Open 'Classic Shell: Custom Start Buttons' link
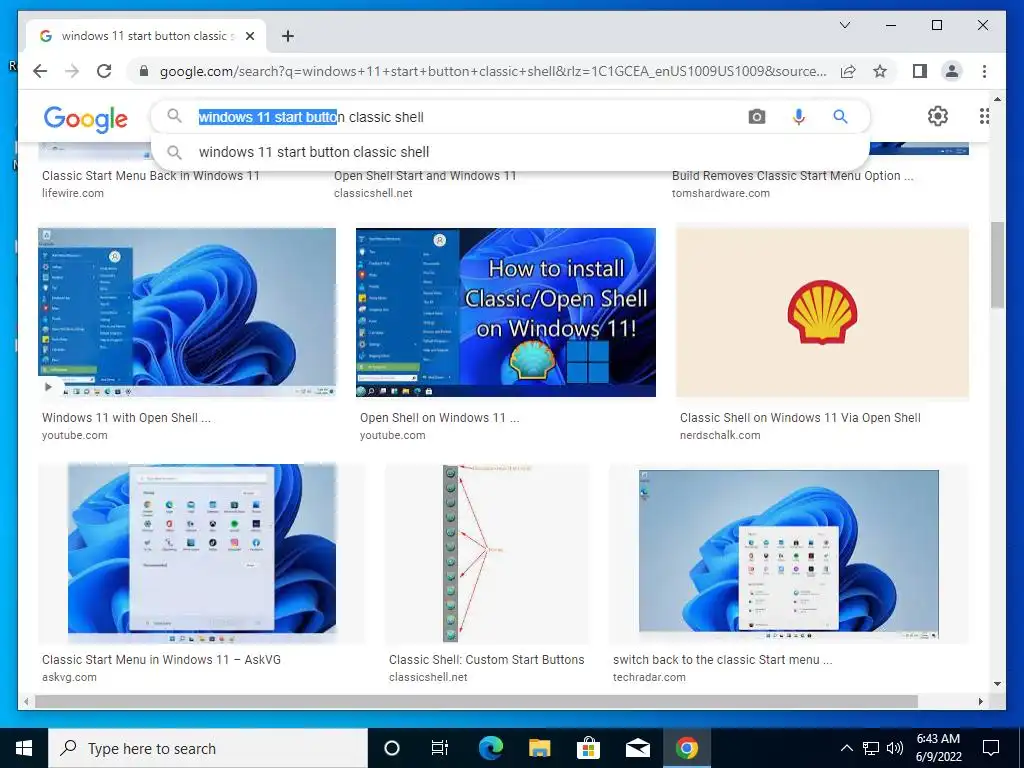The height and width of the screenshot is (768, 1024). (x=487, y=660)
